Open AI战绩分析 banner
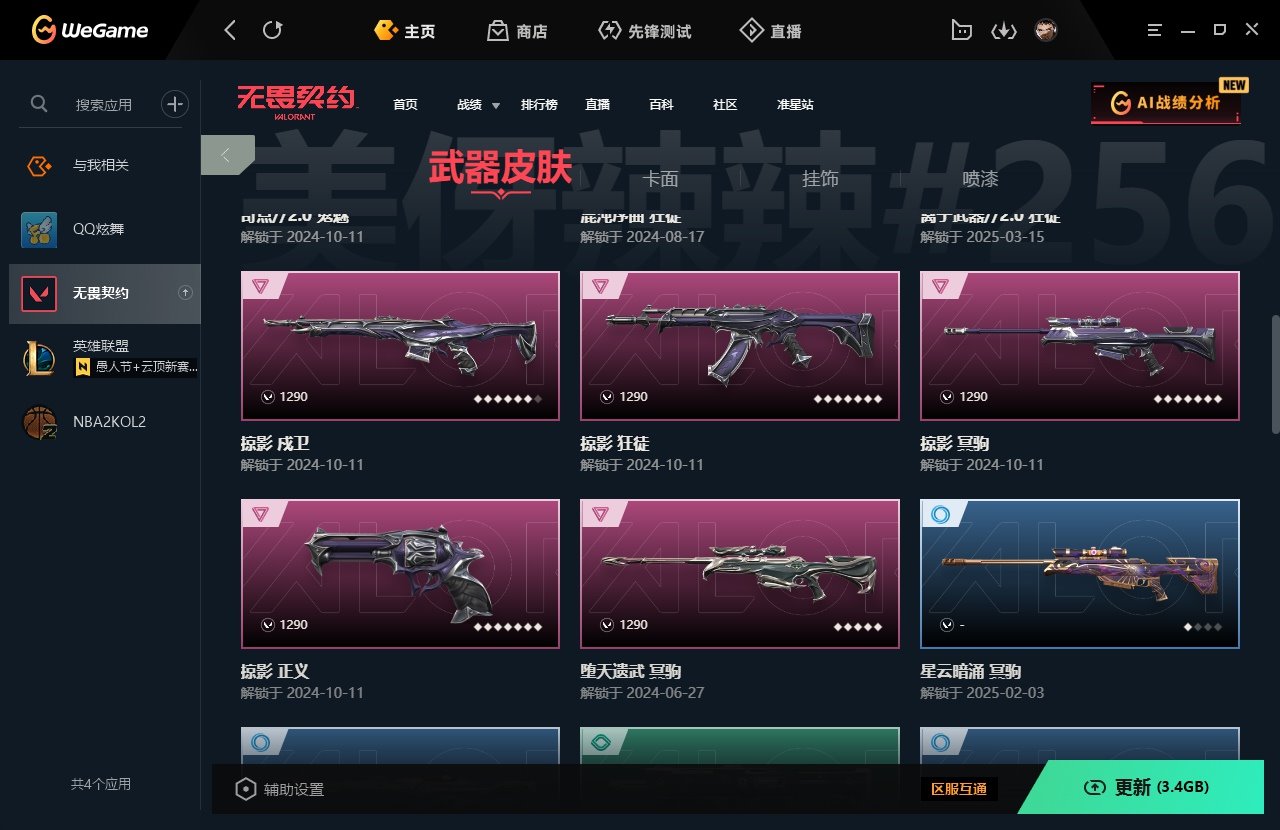1280x830 pixels. (1166, 102)
